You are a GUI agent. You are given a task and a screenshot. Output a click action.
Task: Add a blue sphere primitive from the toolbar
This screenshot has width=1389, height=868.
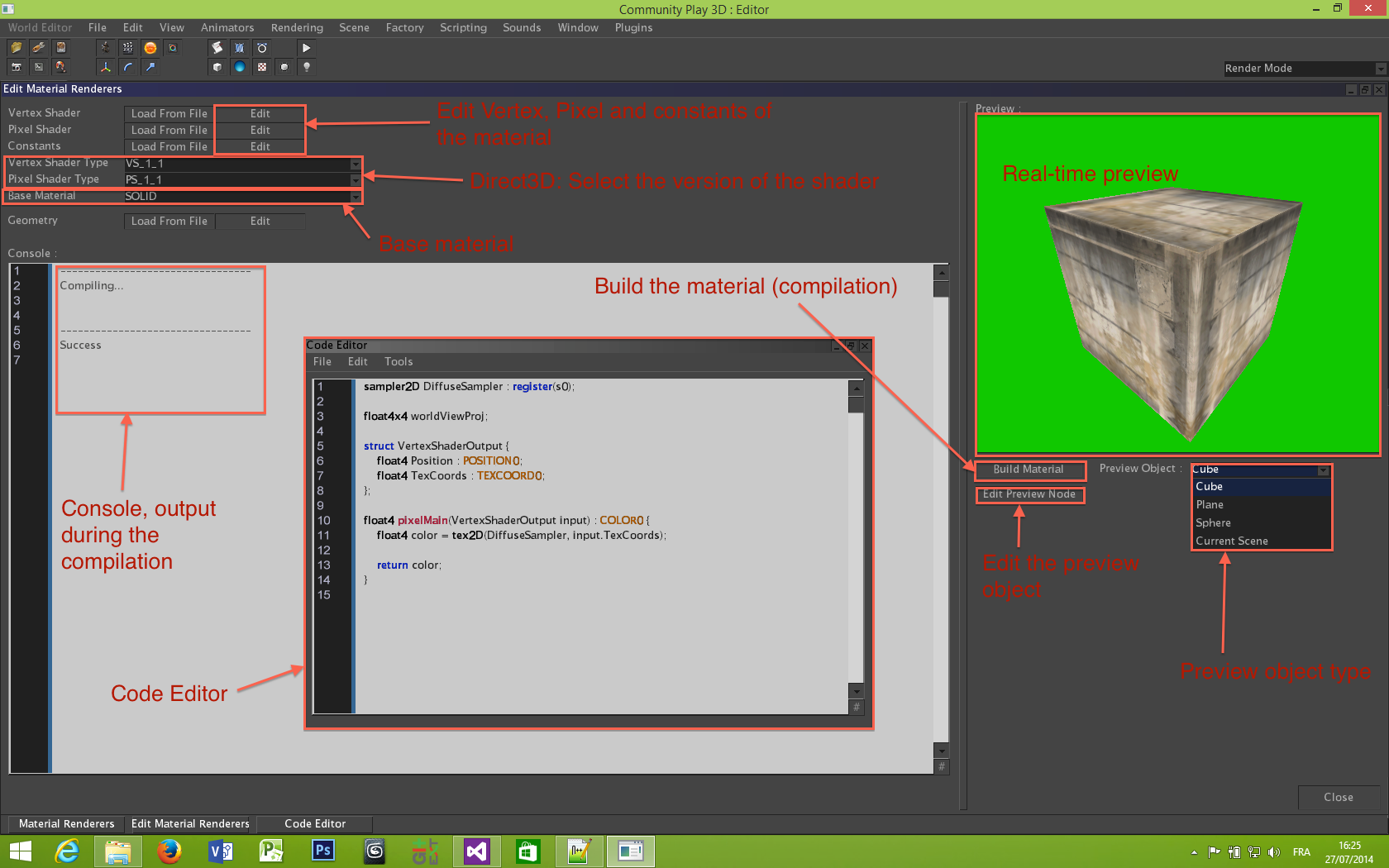239,67
